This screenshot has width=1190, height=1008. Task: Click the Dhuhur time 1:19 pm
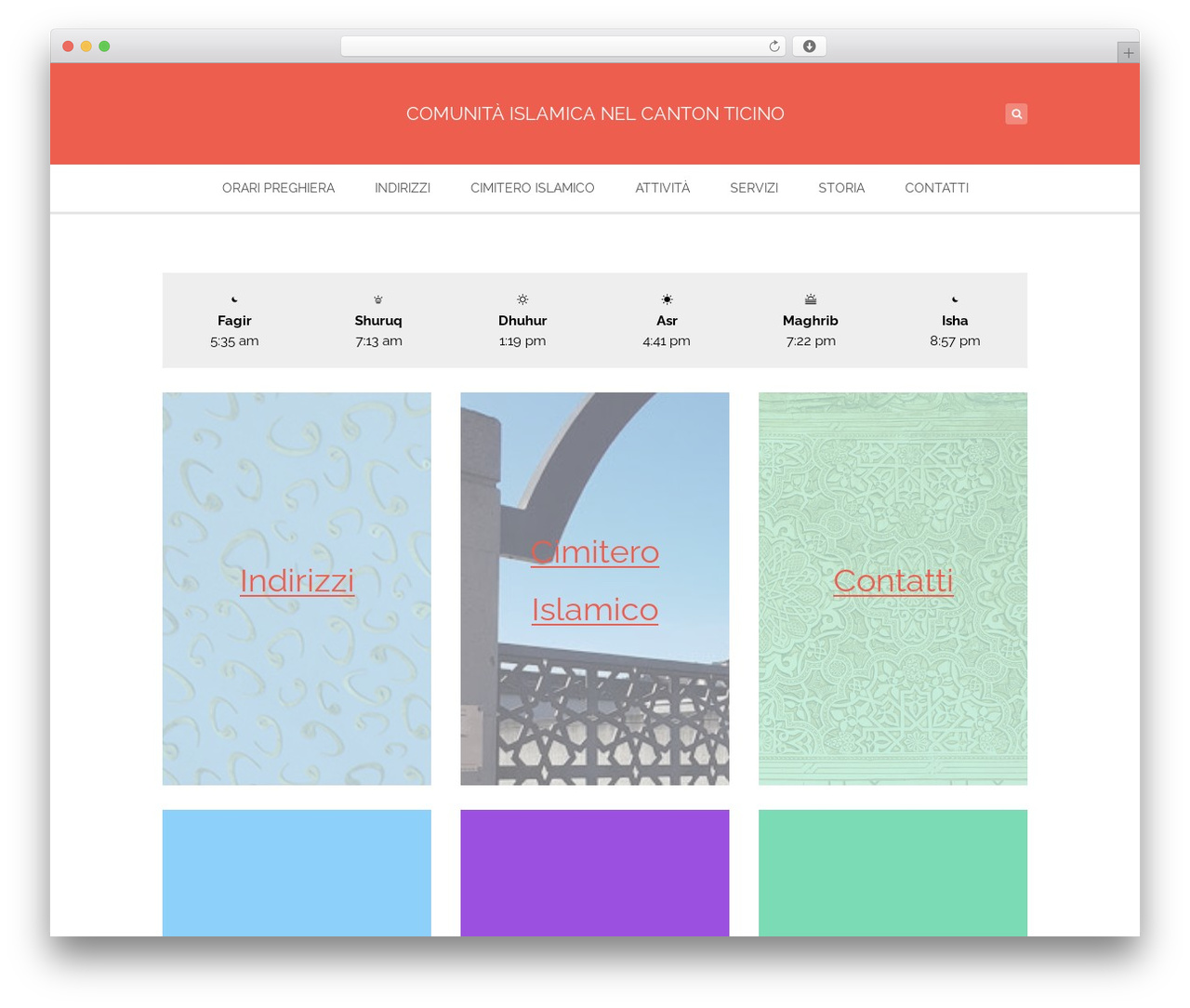coord(522,341)
